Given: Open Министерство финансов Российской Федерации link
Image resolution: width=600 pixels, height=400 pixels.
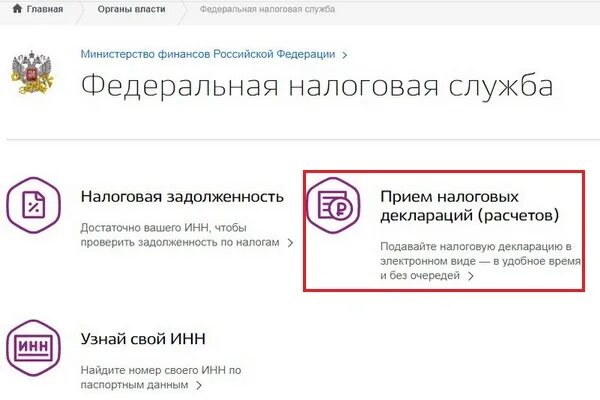Looking at the screenshot, I should click(x=208, y=54).
